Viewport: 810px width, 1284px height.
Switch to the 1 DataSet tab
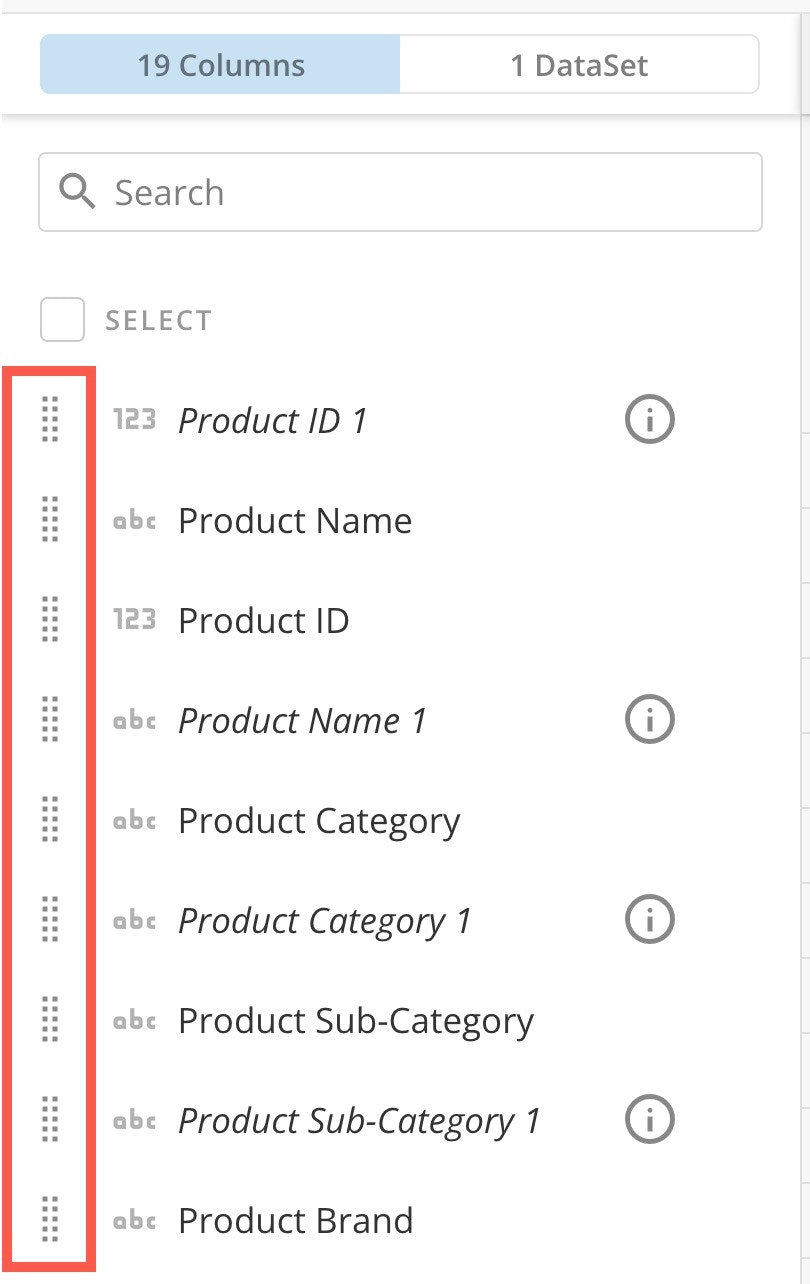[578, 64]
